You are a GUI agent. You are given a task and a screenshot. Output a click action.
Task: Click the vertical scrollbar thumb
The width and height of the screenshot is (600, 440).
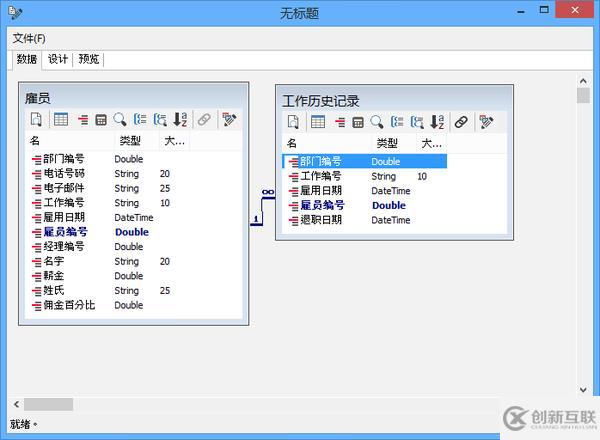[583, 96]
